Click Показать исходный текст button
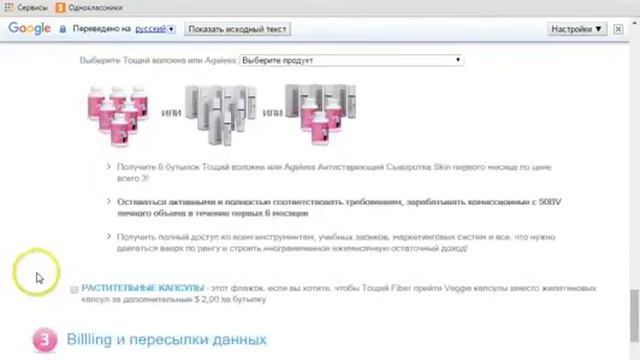 [237, 29]
